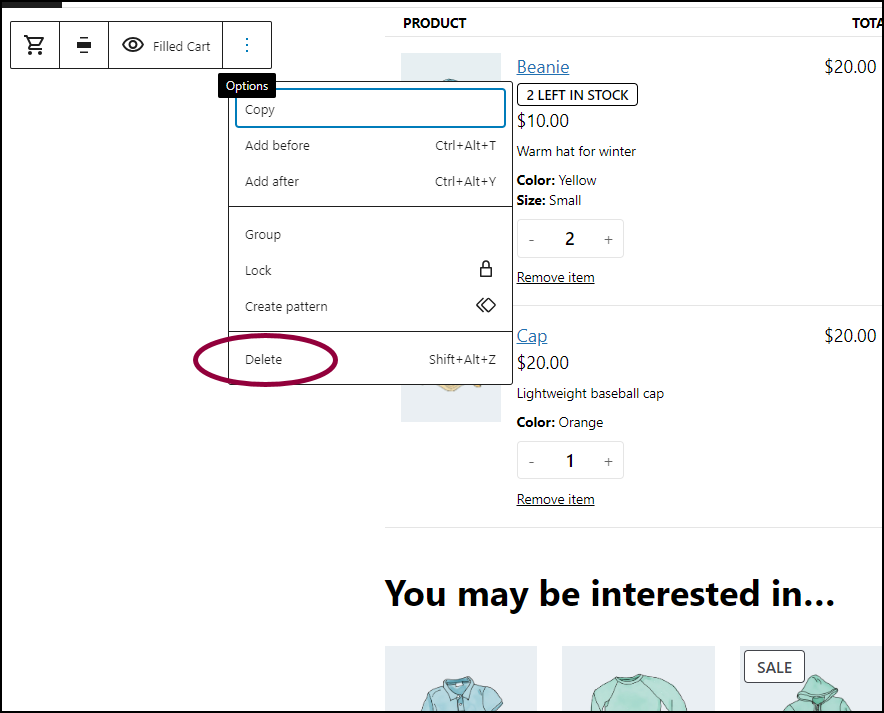The width and height of the screenshot is (884, 713).
Task: Open the align options toolbar icon
Action: pos(84,45)
